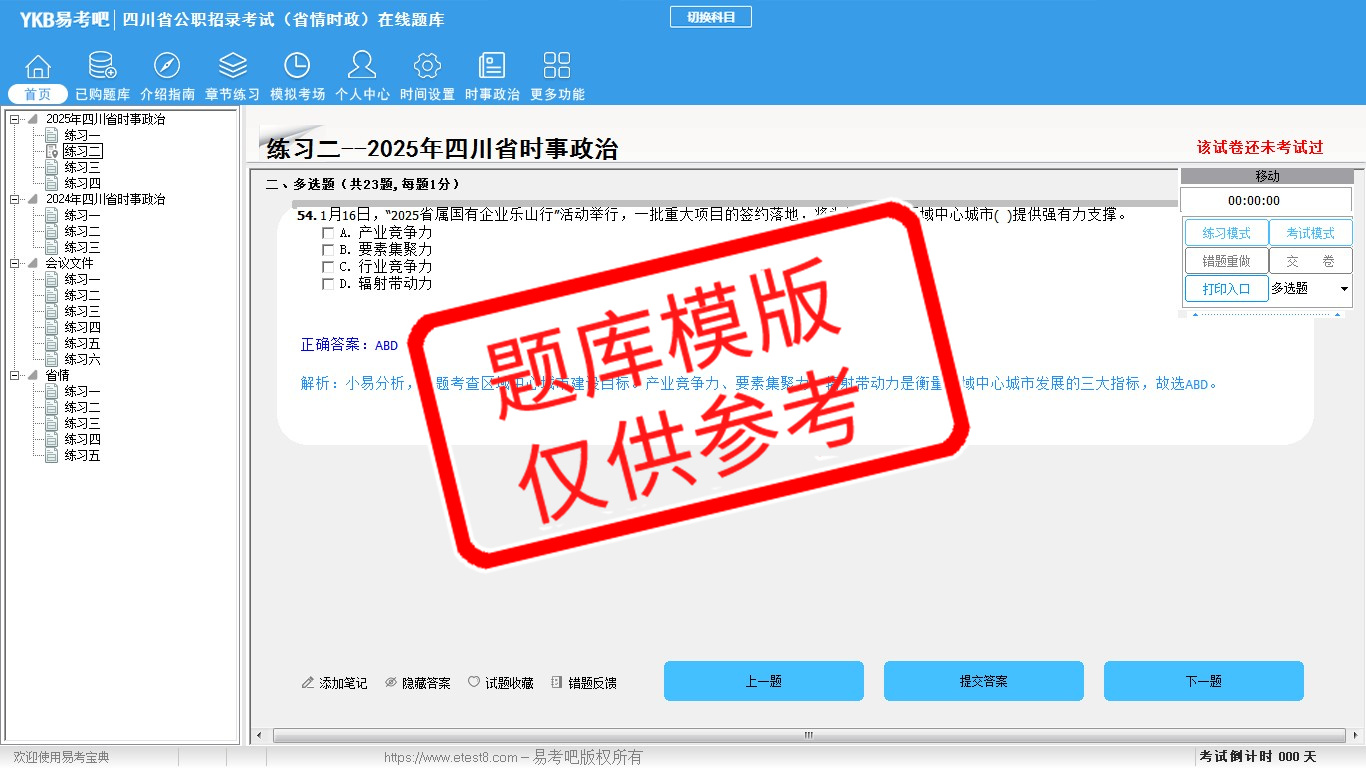Collapse the 2024年四川省时事政治 tree node
This screenshot has width=1366, height=768.
click(15, 199)
